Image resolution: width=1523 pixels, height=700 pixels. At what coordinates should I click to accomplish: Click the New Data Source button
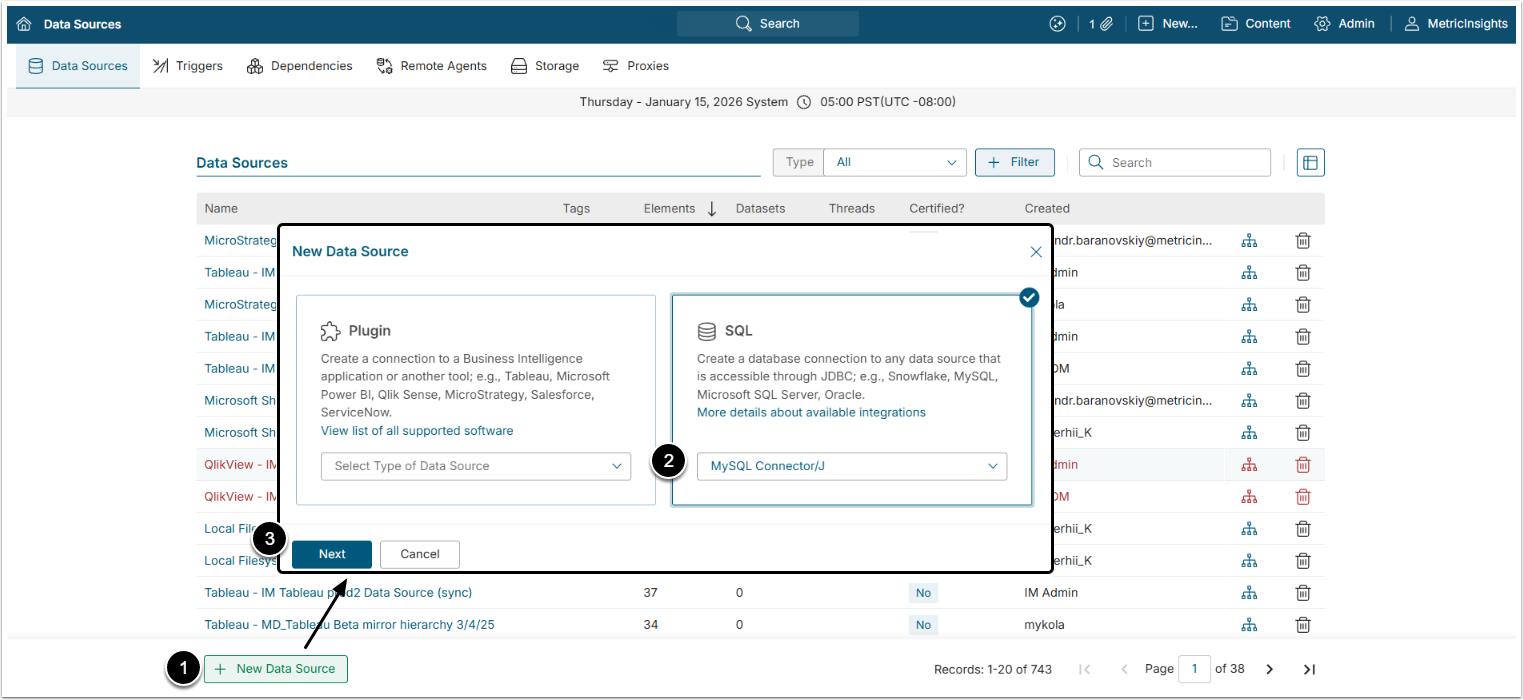coord(276,669)
